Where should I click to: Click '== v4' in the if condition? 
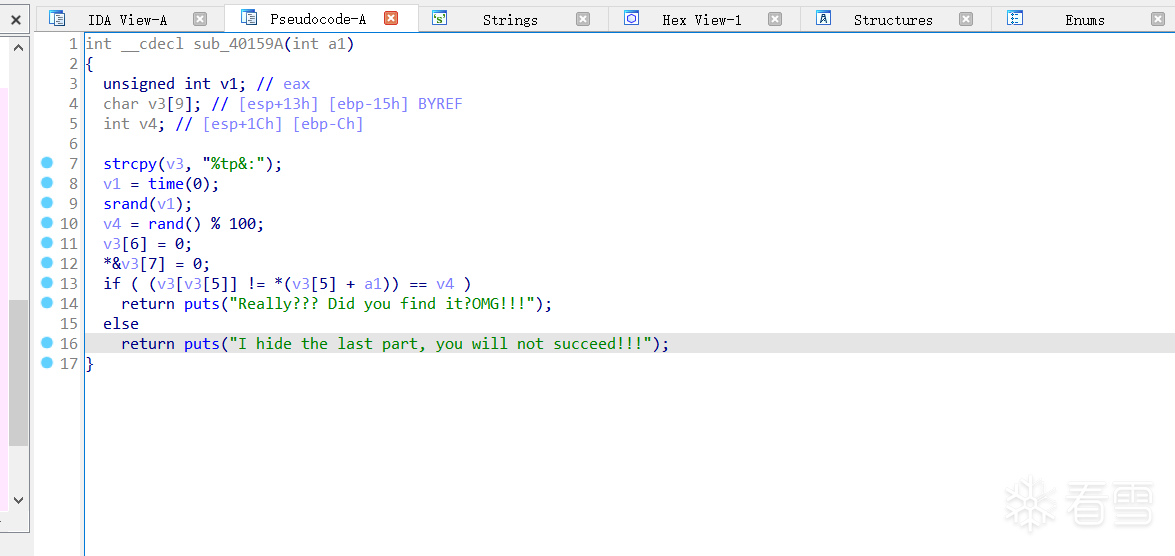[x=432, y=284]
